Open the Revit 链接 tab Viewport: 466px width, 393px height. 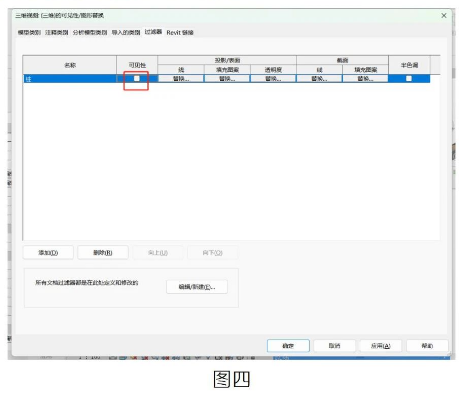pos(180,32)
